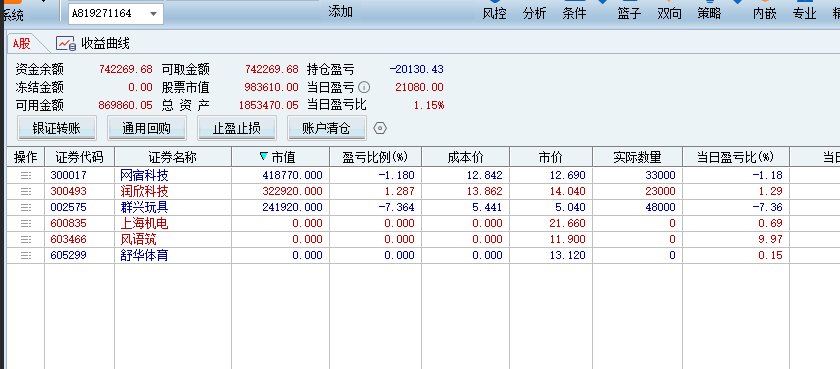
Task: Click quantity 48000 in 群兴玩具 row
Action: pyautogui.click(x=661, y=207)
